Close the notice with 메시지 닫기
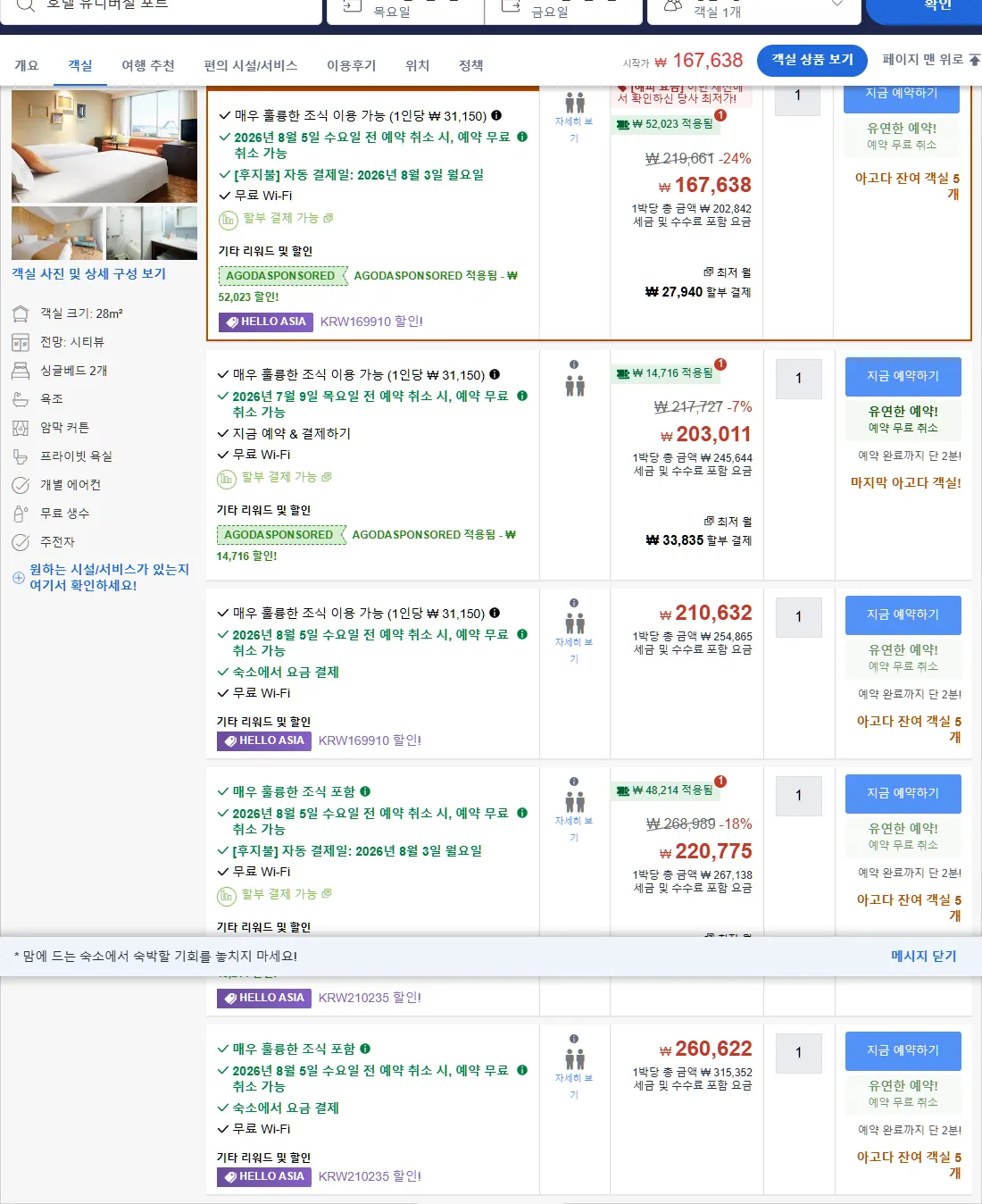This screenshot has width=982, height=1204. click(923, 956)
